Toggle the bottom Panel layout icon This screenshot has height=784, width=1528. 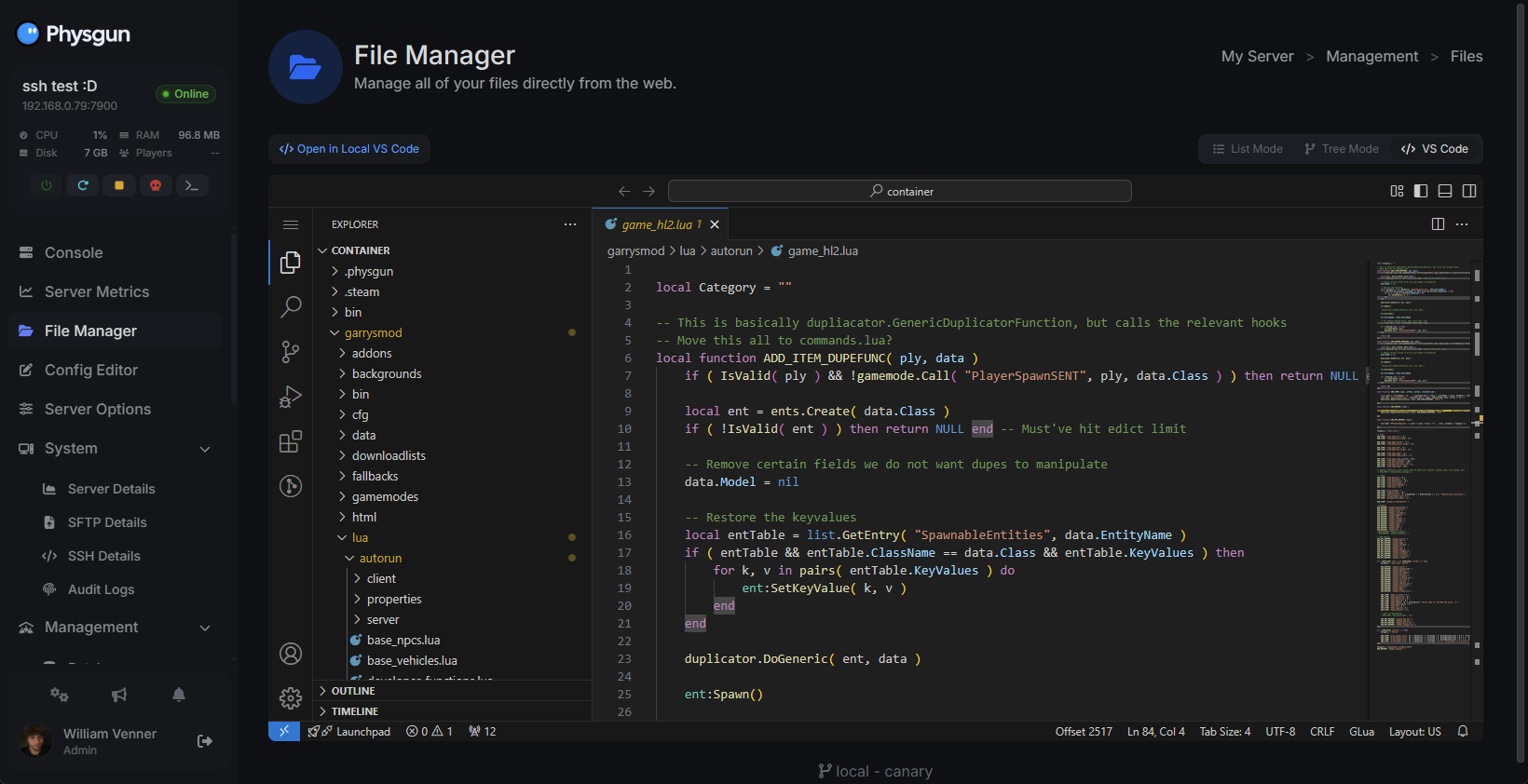click(x=1445, y=191)
